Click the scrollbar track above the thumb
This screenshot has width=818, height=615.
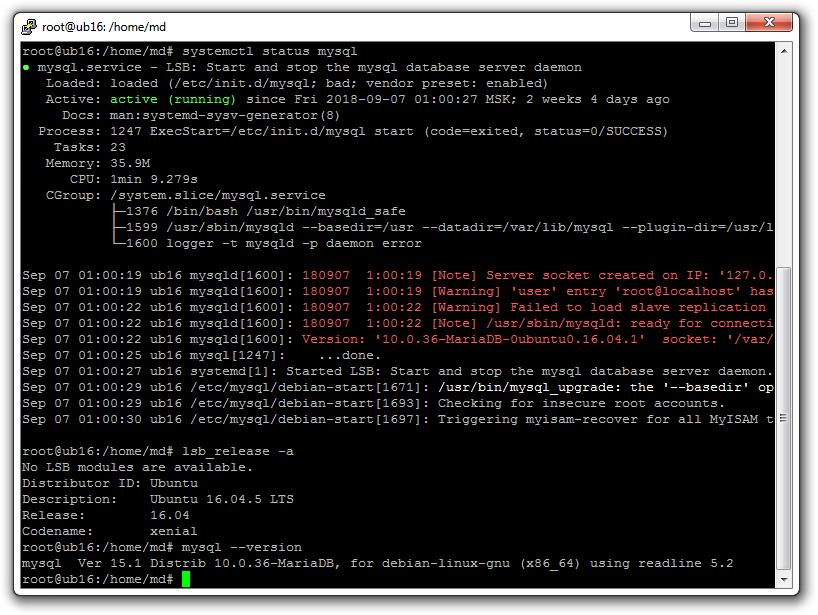coord(785,160)
